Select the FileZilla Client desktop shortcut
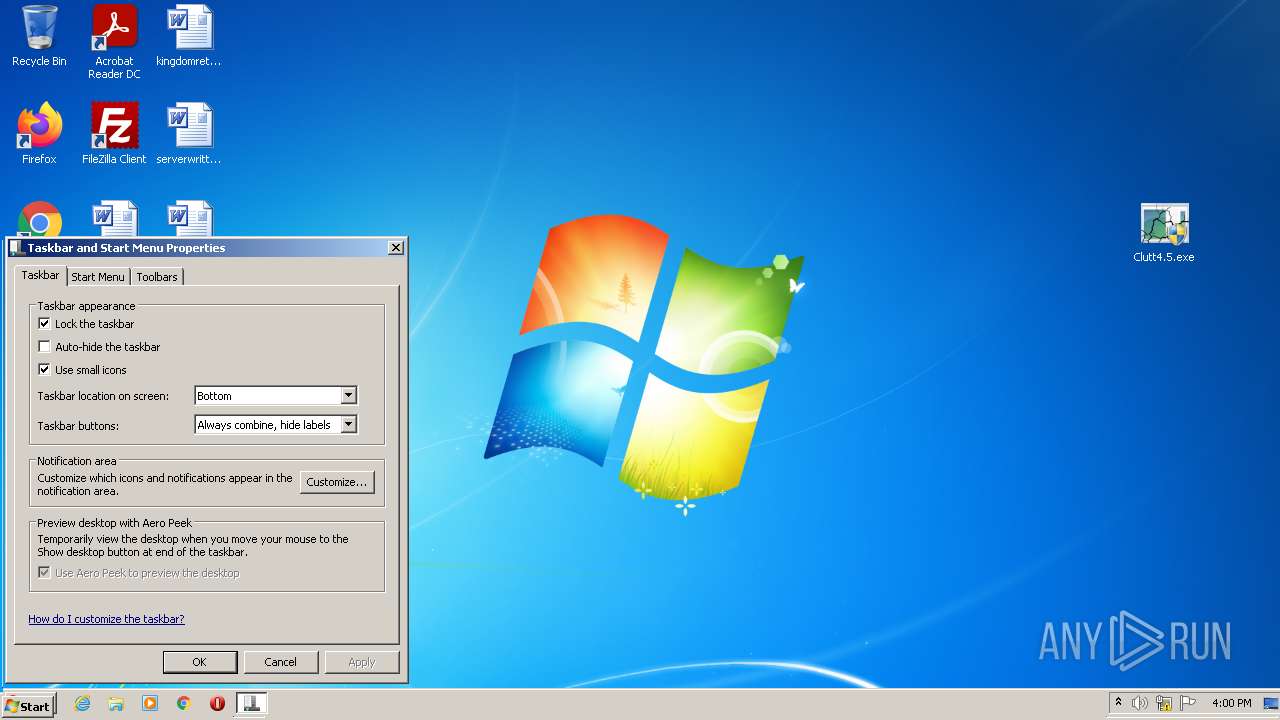The image size is (1280, 720). click(x=114, y=133)
